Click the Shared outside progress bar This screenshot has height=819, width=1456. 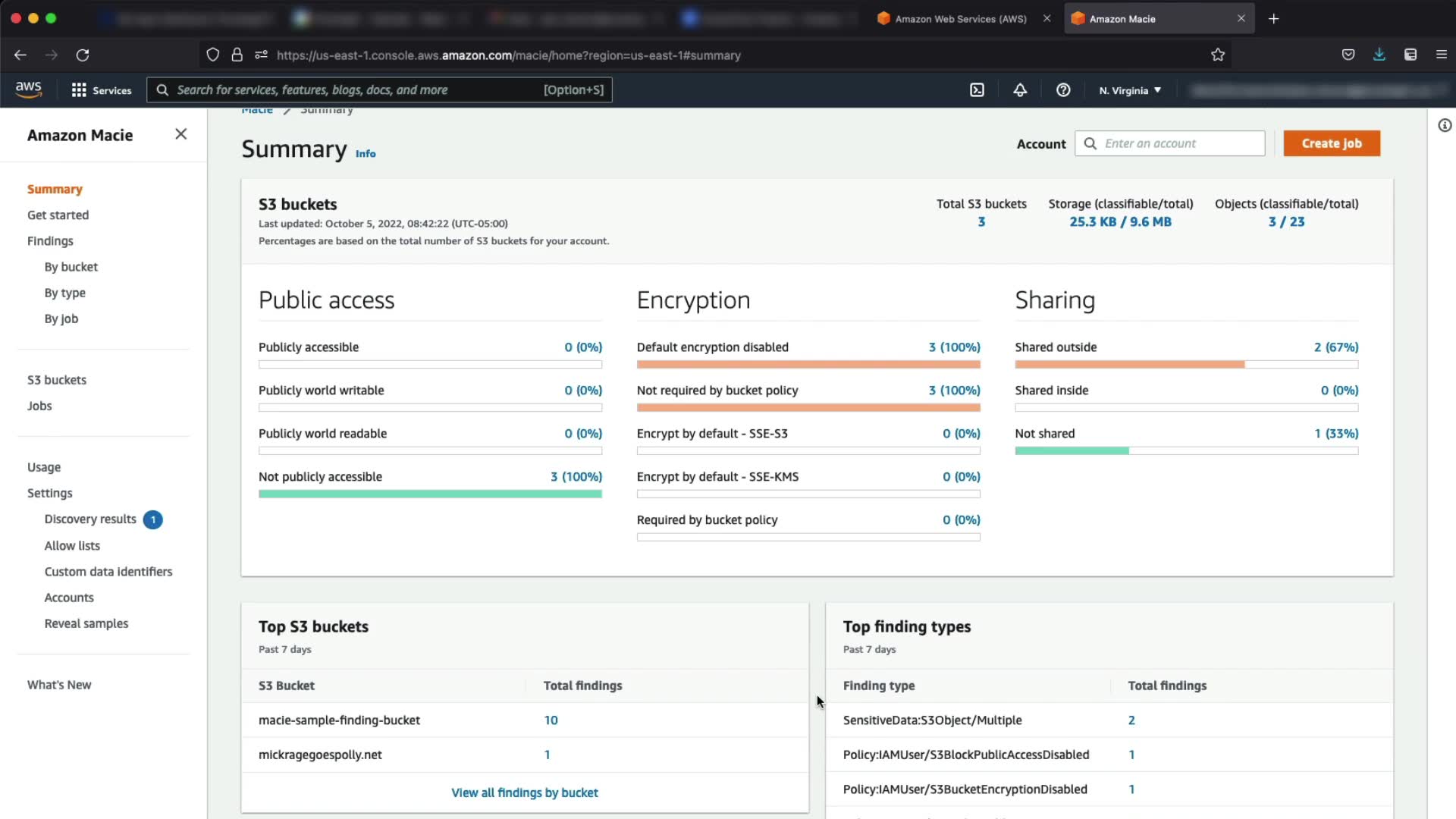coord(1186,365)
